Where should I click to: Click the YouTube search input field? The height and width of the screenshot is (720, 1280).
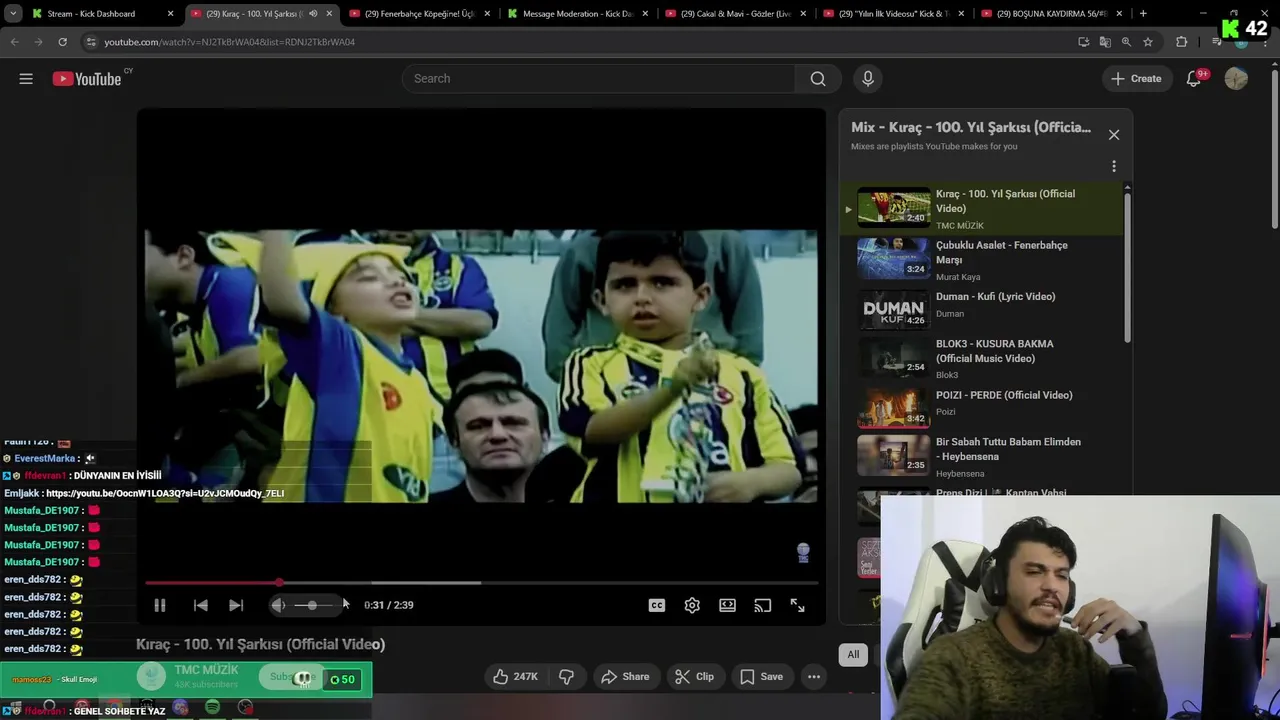click(x=598, y=79)
